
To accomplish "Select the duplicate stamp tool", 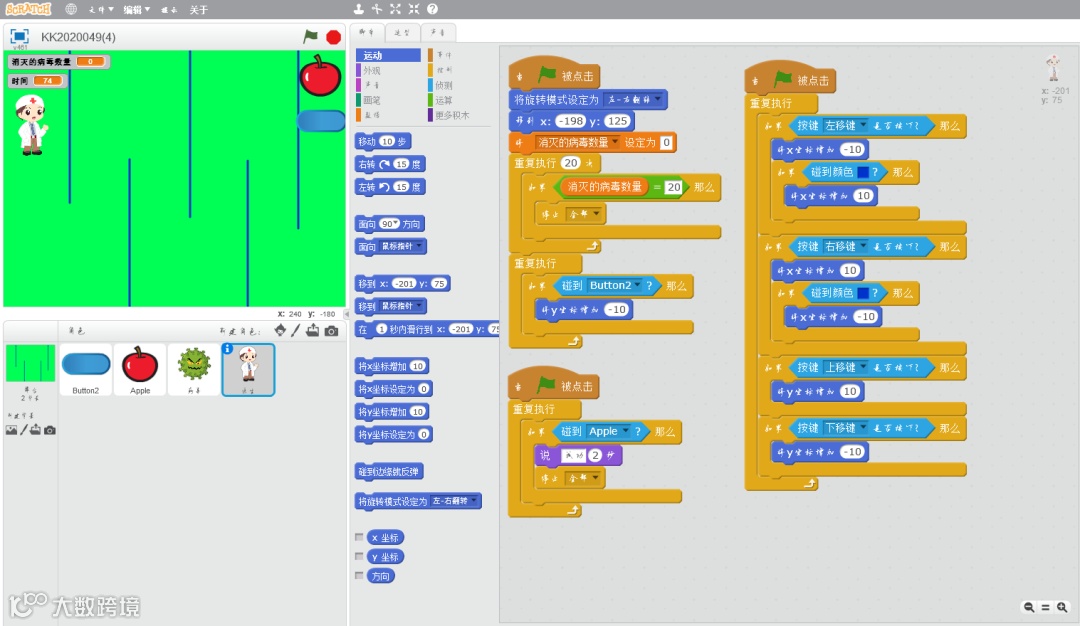I will (x=359, y=9).
